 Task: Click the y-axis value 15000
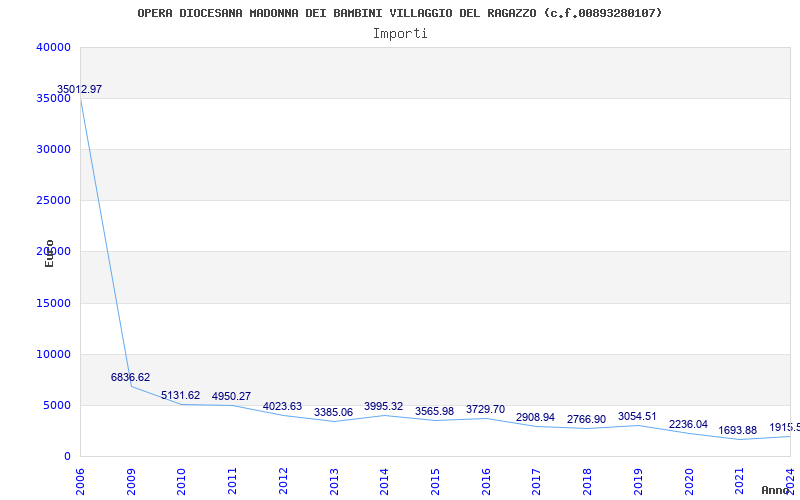(53, 304)
